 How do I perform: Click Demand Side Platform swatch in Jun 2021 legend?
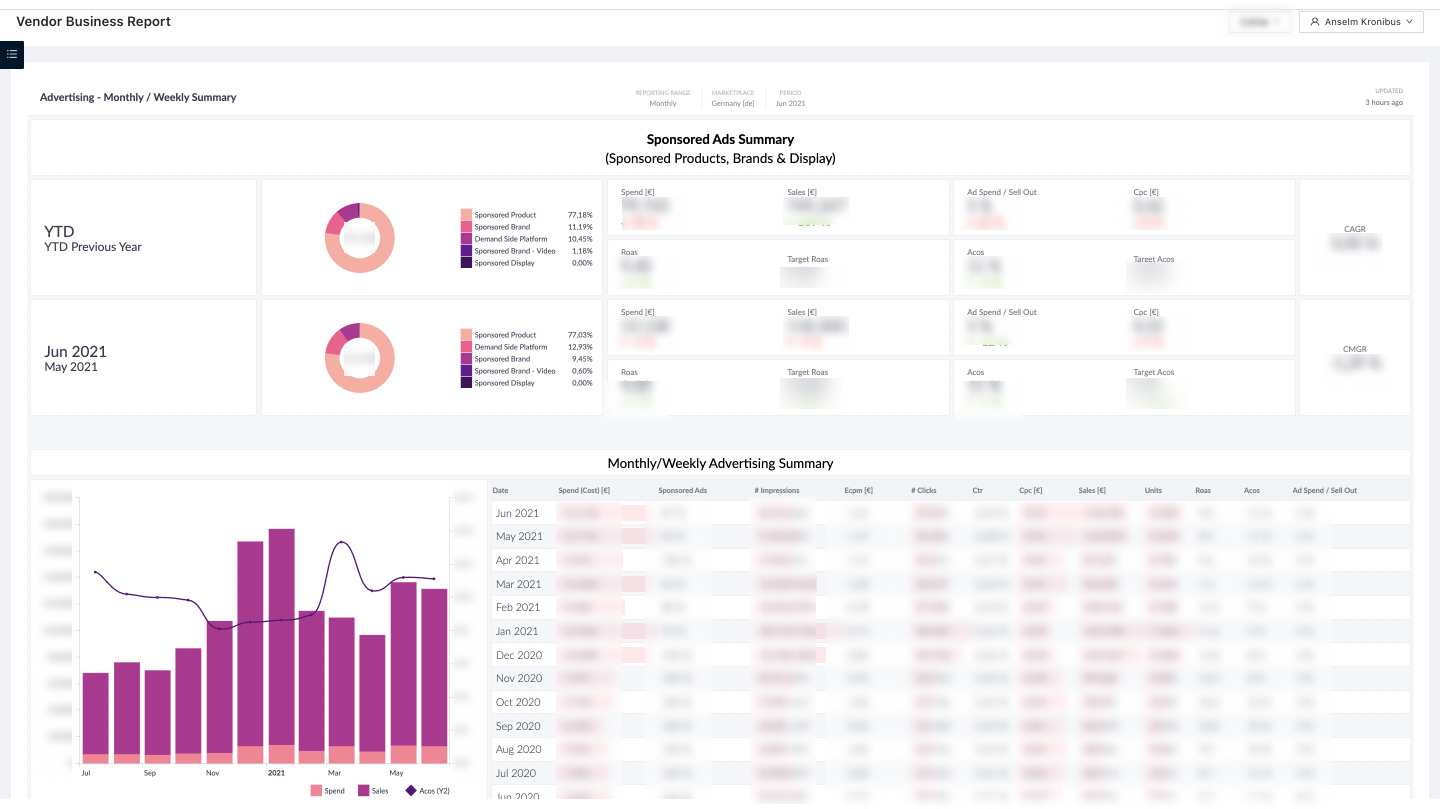(x=466, y=347)
